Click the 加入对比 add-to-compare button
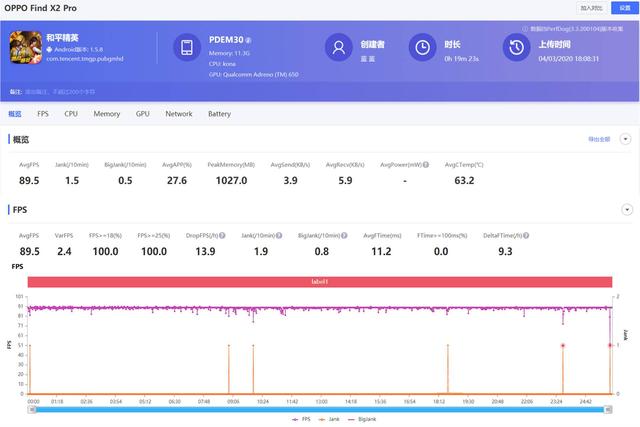The height and width of the screenshot is (427, 640). [591, 8]
